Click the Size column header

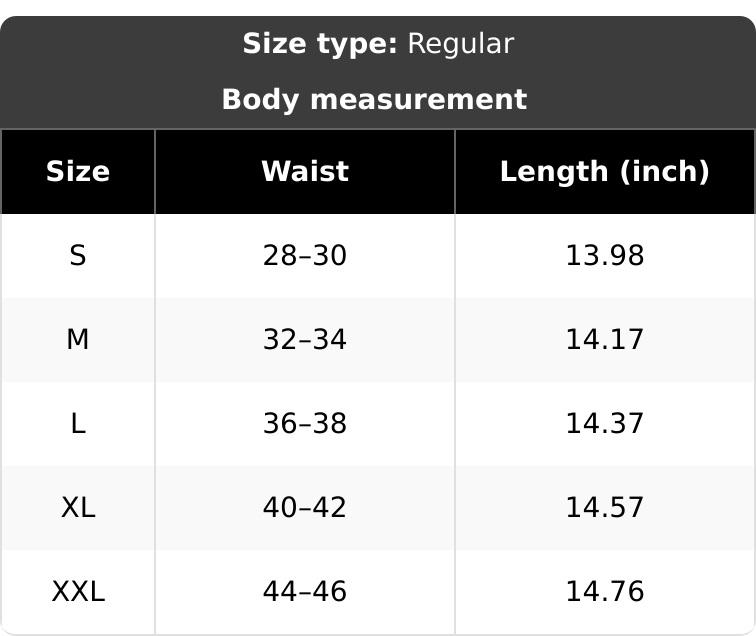point(78,172)
